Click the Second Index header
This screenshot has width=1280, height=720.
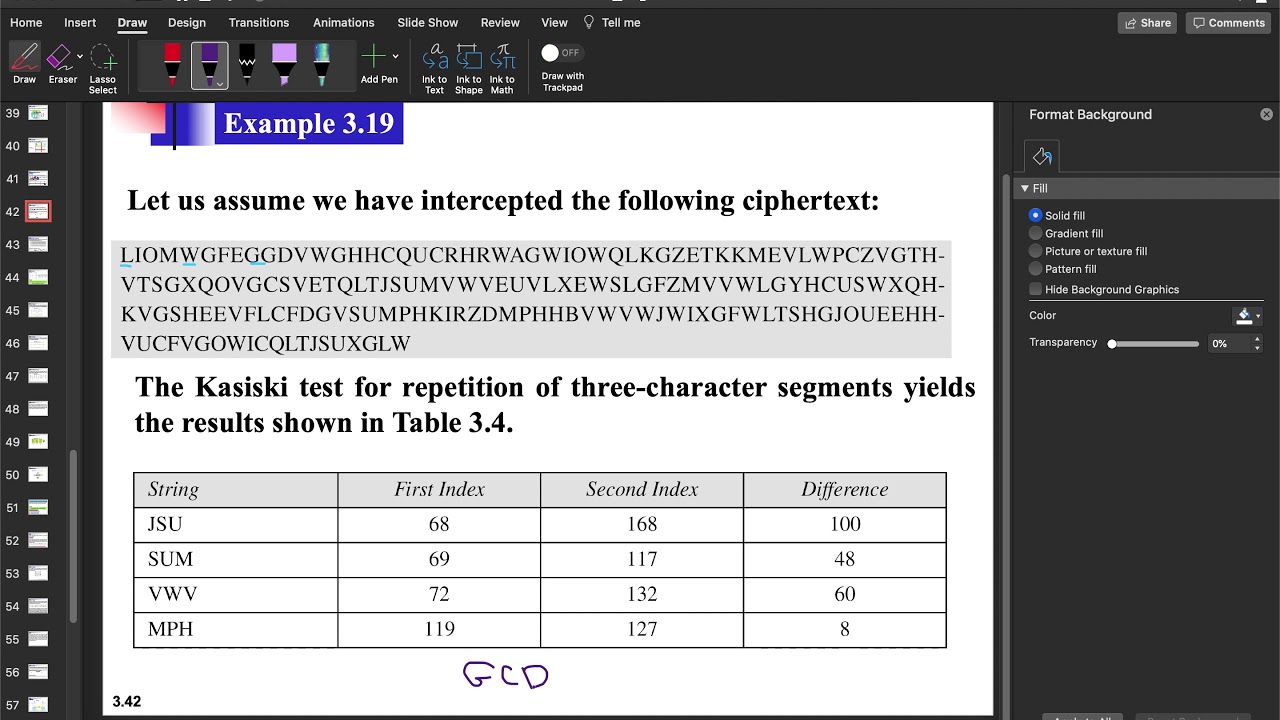pos(642,489)
